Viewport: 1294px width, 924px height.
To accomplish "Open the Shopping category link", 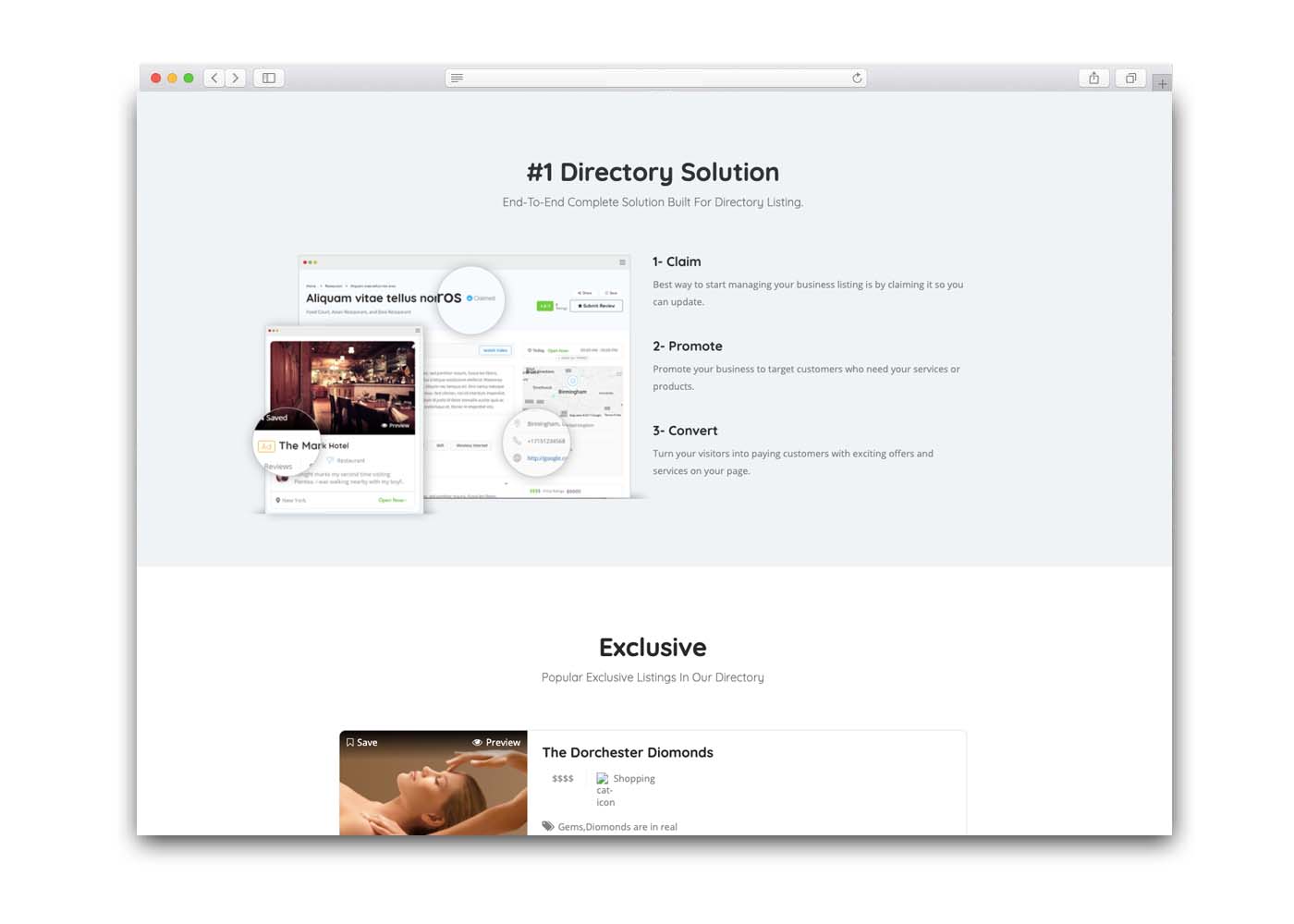I will coord(634,778).
